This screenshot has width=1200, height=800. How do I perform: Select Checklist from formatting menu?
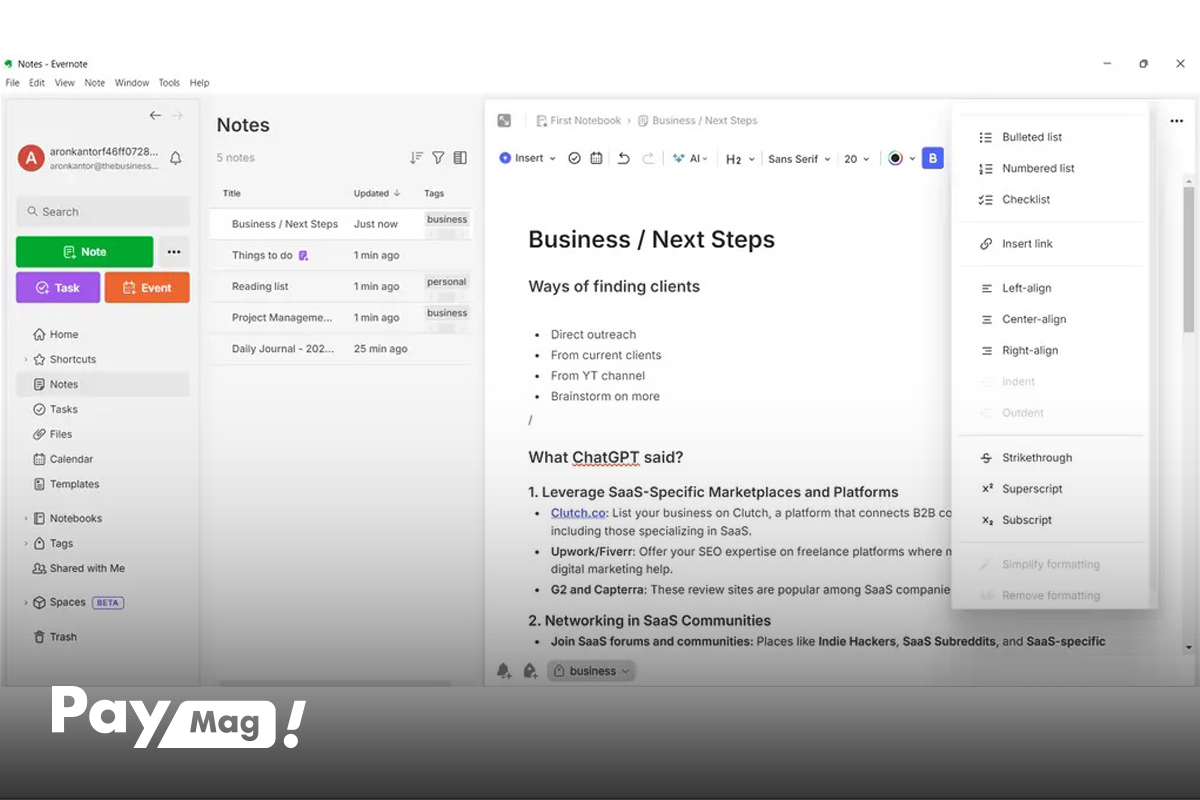pos(1026,200)
